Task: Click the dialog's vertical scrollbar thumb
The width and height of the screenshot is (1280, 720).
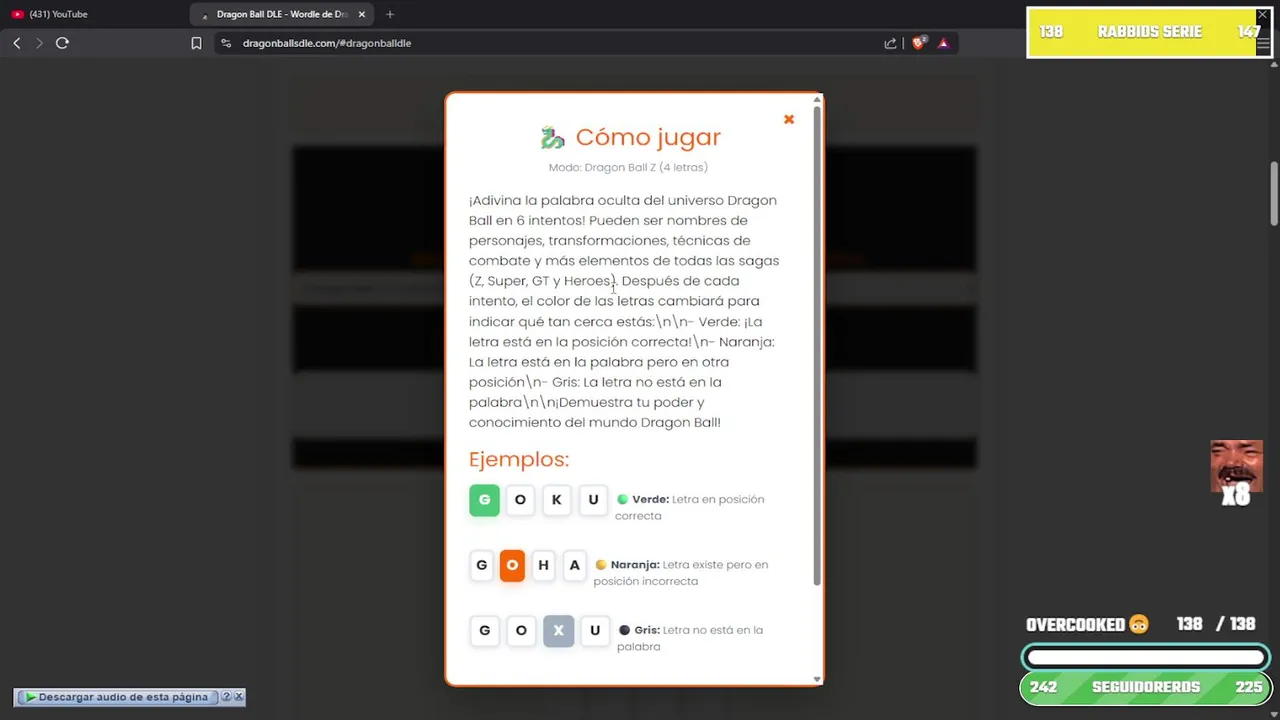Action: (817, 345)
